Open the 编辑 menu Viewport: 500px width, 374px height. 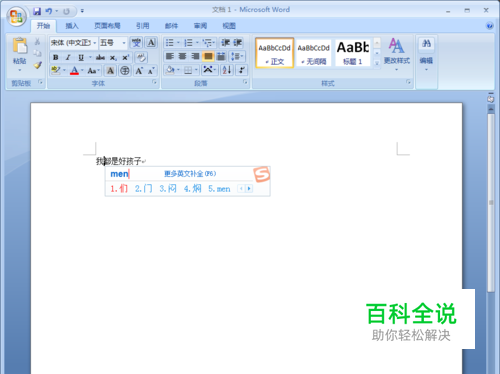point(426,54)
